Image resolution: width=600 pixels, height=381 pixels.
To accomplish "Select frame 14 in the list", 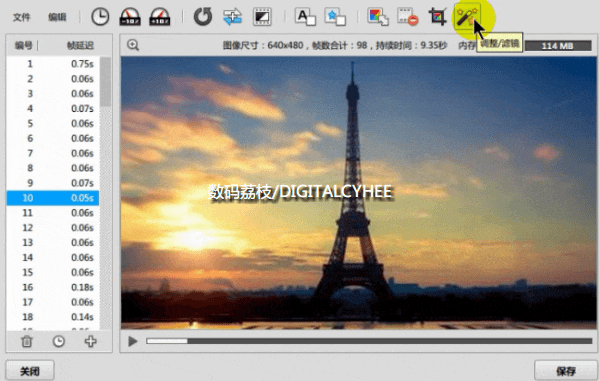I will (53, 258).
